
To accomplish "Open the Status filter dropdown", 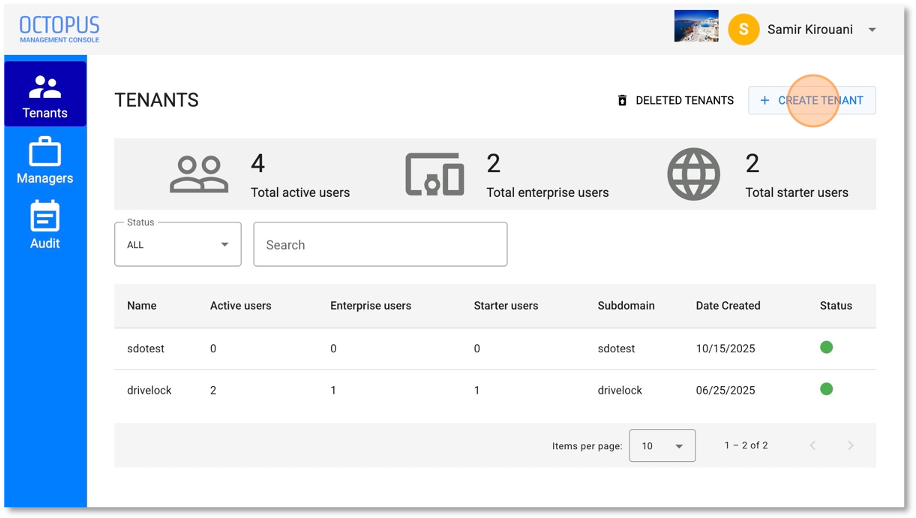I will pos(178,244).
